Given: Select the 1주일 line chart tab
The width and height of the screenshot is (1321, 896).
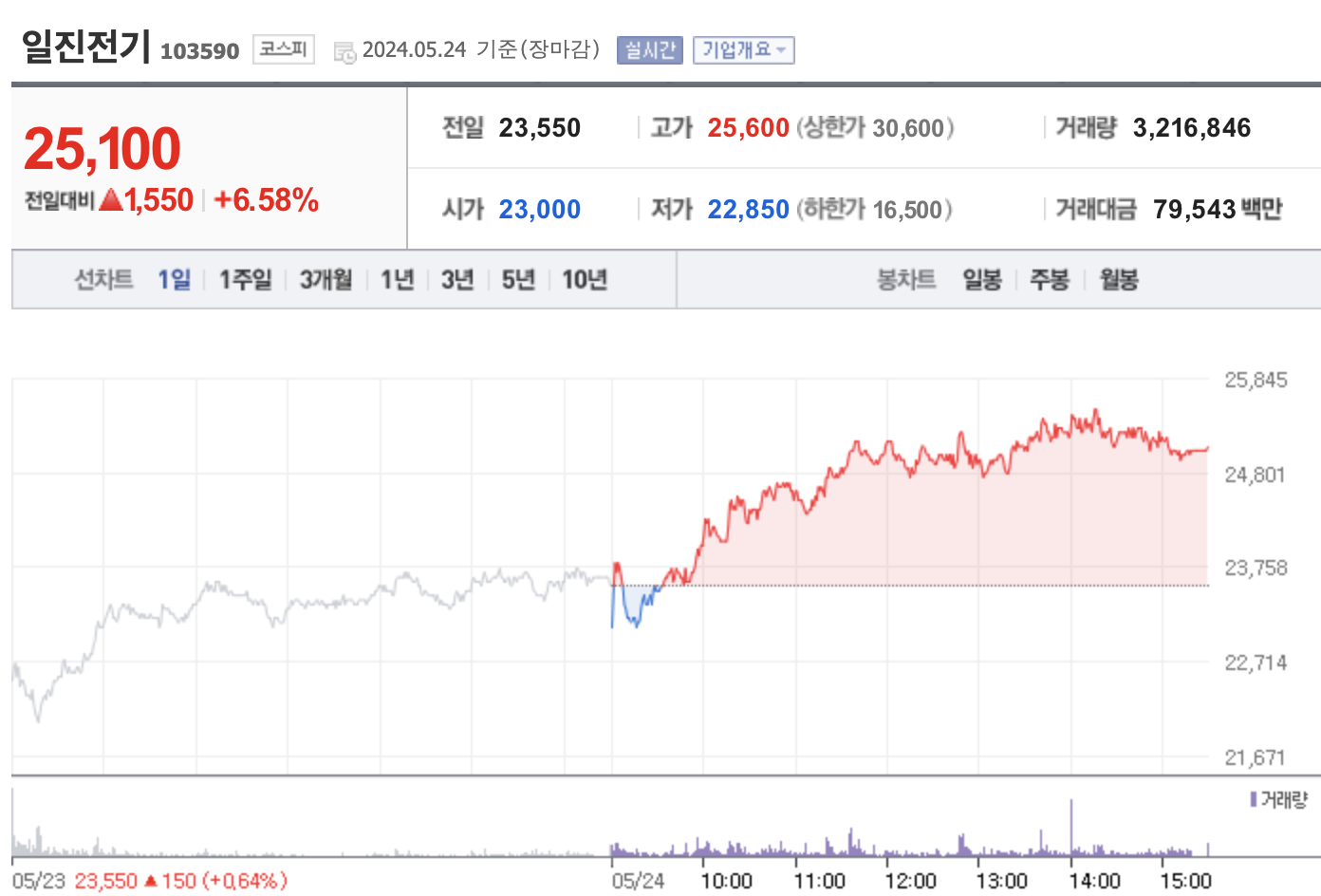Looking at the screenshot, I should 245,279.
